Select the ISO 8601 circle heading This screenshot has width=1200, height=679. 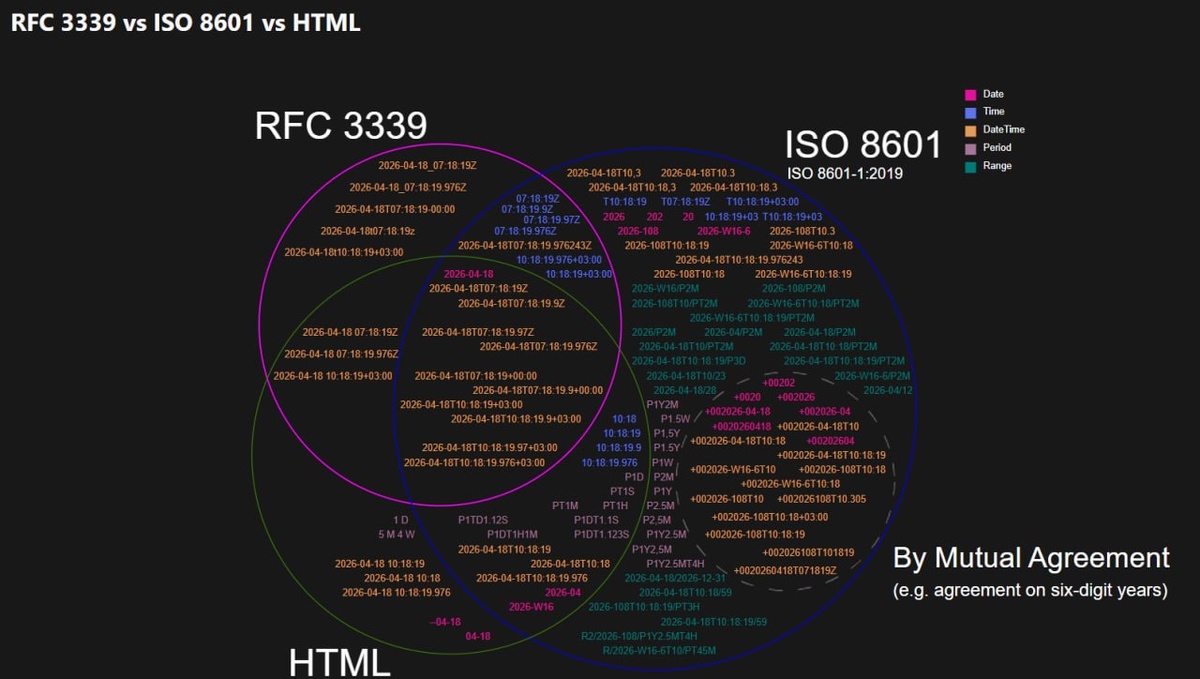click(863, 145)
